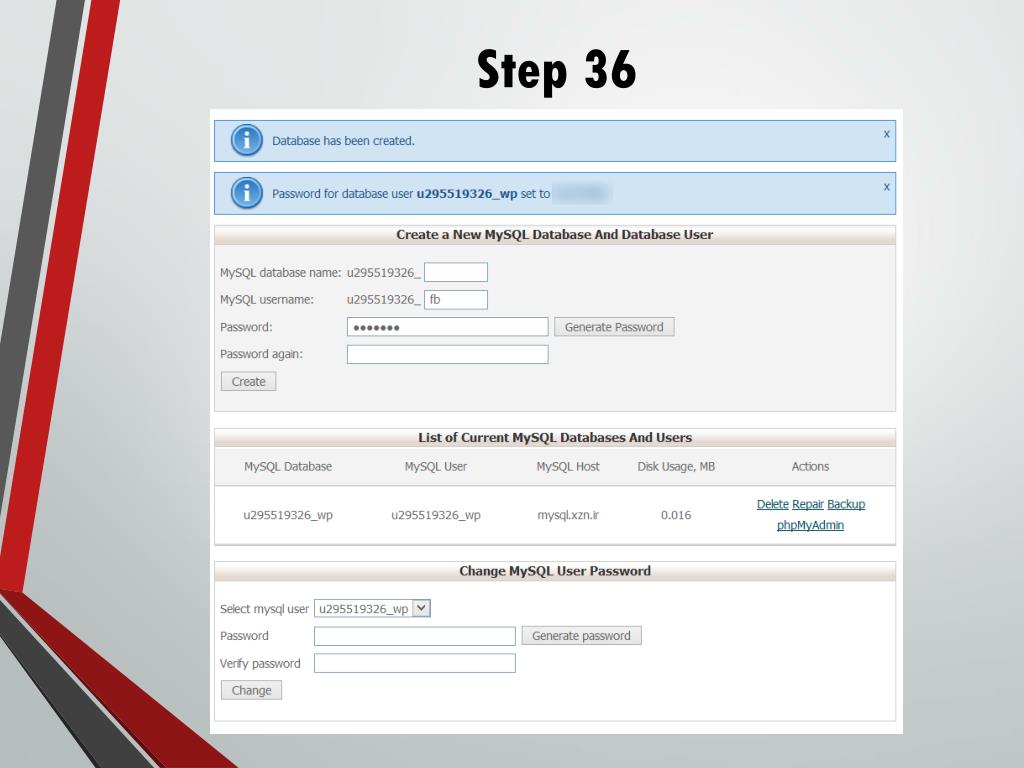Click the 'Change MySQL User Password' heading
1024x768 pixels.
coord(554,571)
